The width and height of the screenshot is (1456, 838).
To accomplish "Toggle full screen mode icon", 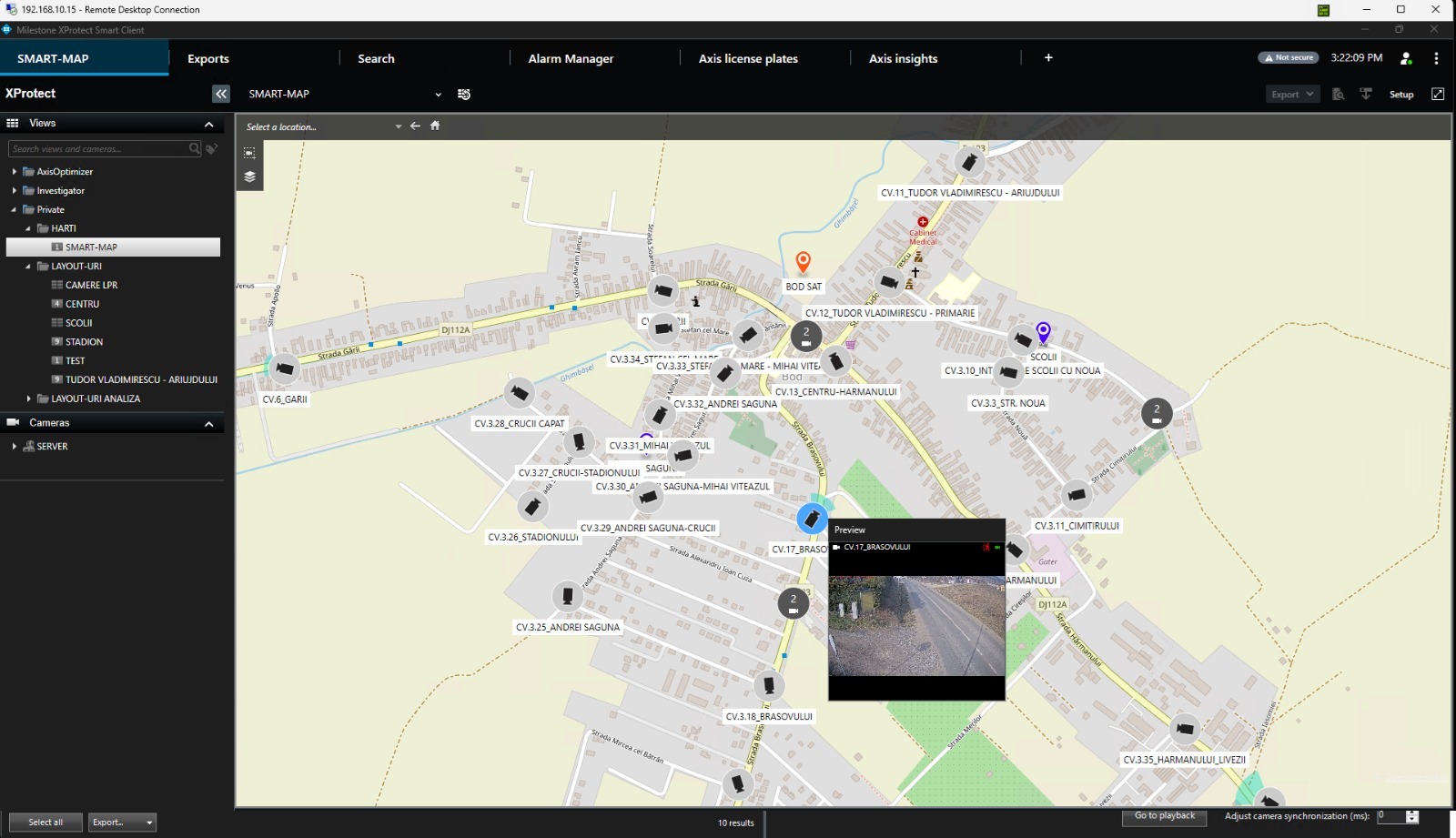I will coord(1438,94).
